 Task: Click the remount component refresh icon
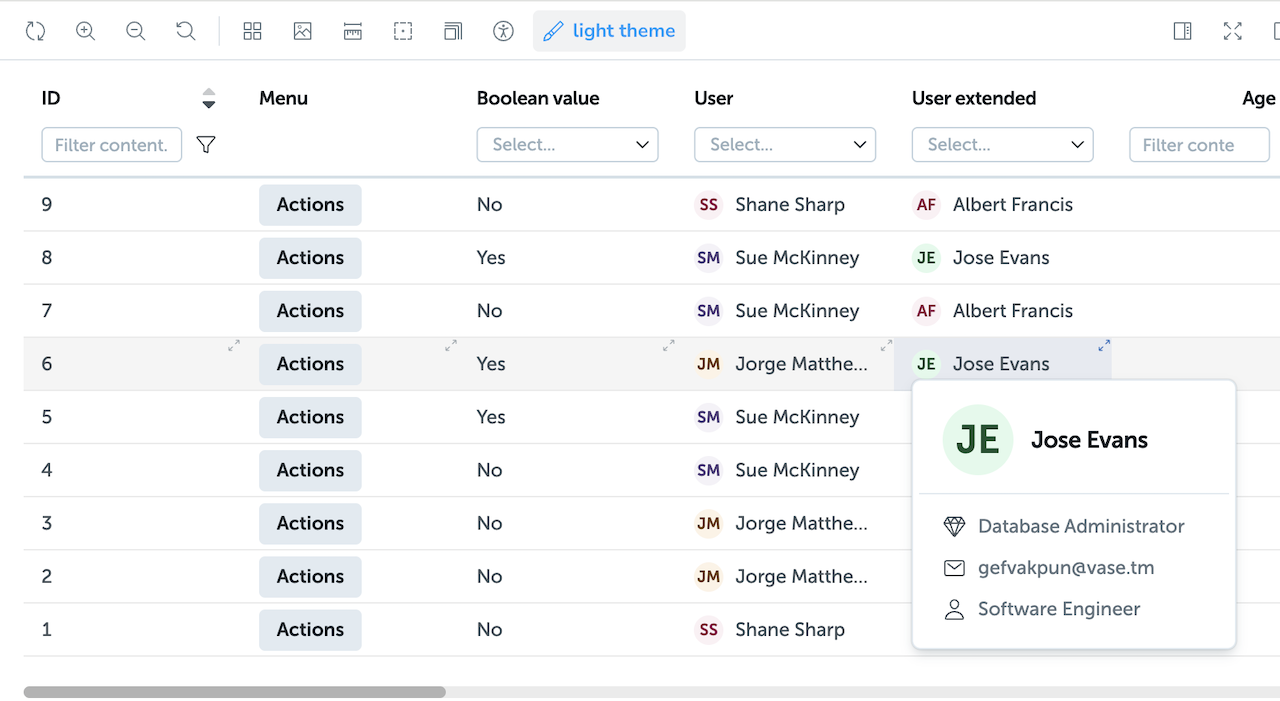36,31
